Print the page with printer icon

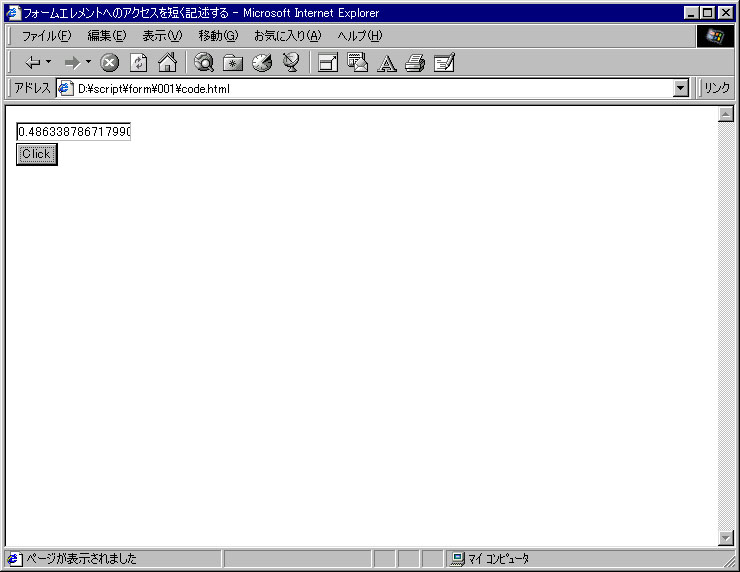415,62
